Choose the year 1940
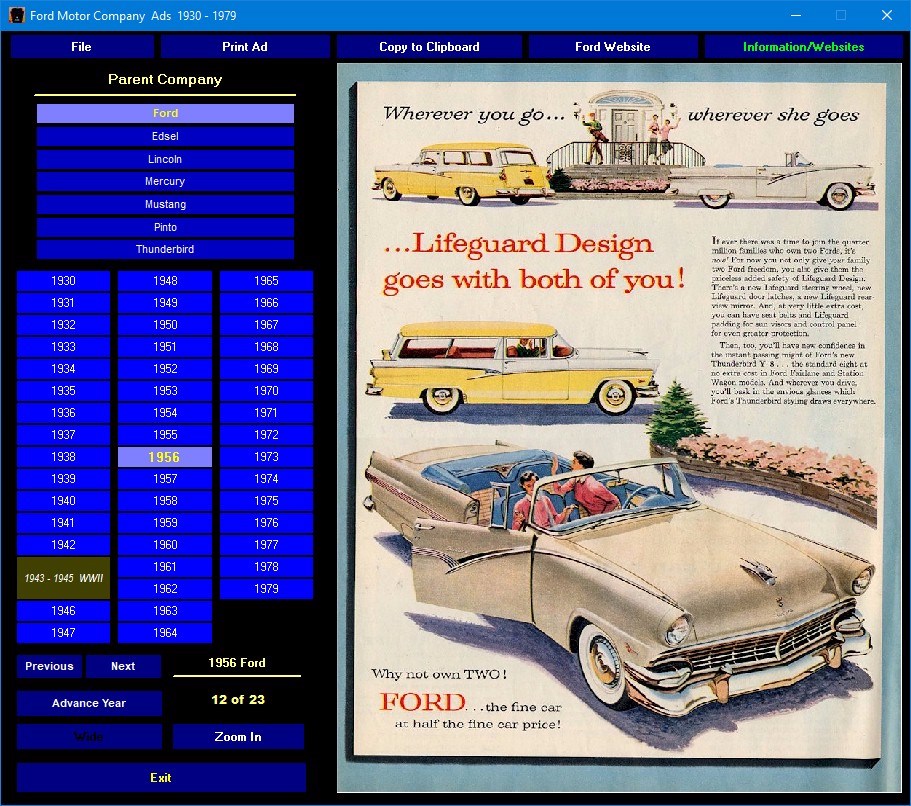The width and height of the screenshot is (911, 806). (x=63, y=500)
